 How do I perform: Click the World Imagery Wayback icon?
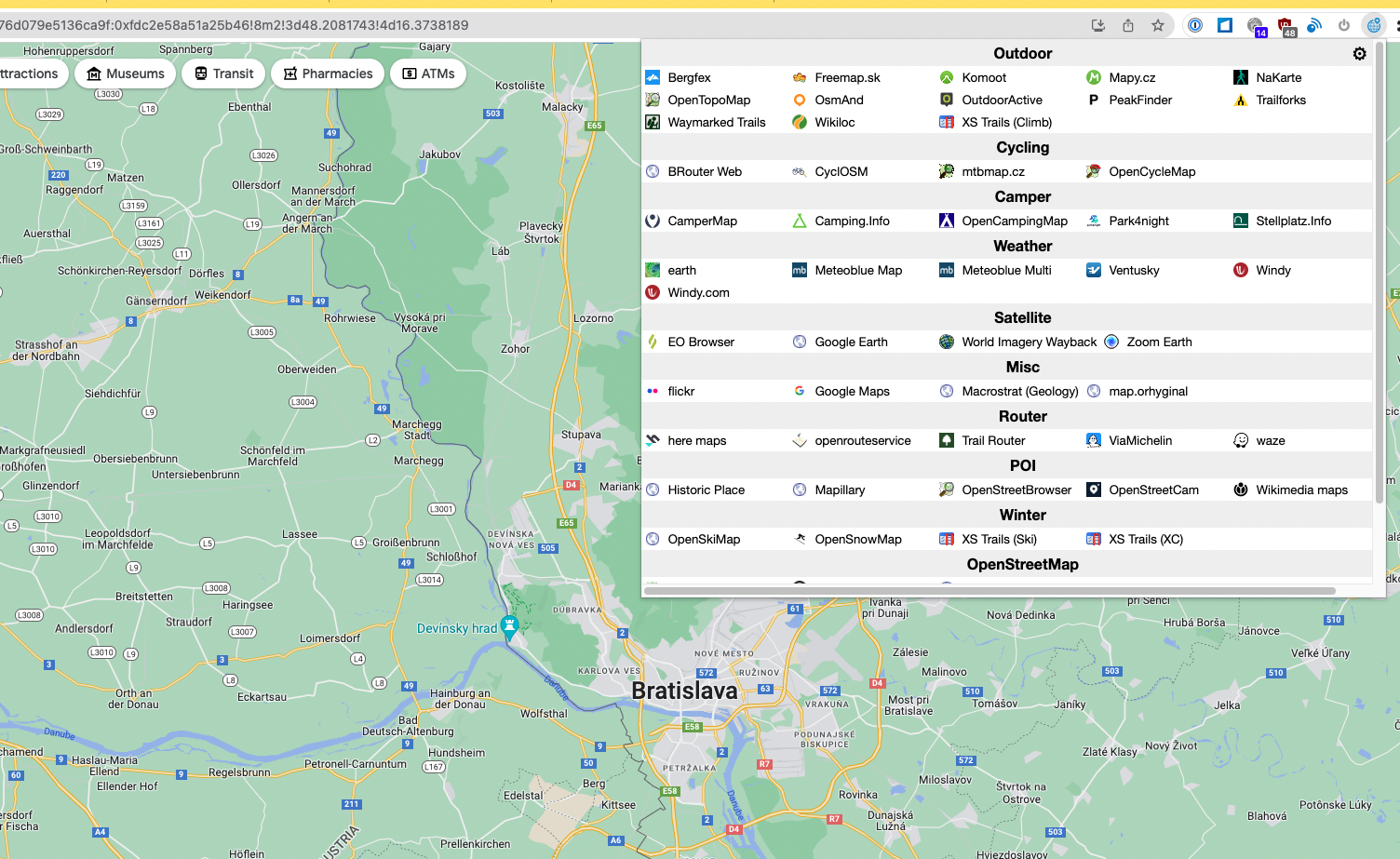coord(947,342)
